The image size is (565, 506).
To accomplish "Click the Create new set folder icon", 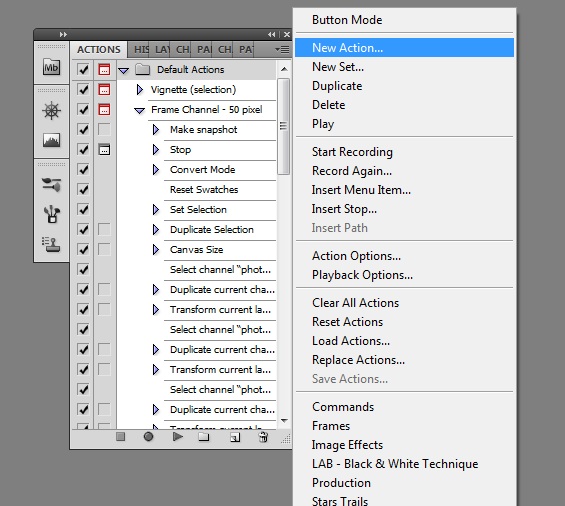I will (x=204, y=437).
